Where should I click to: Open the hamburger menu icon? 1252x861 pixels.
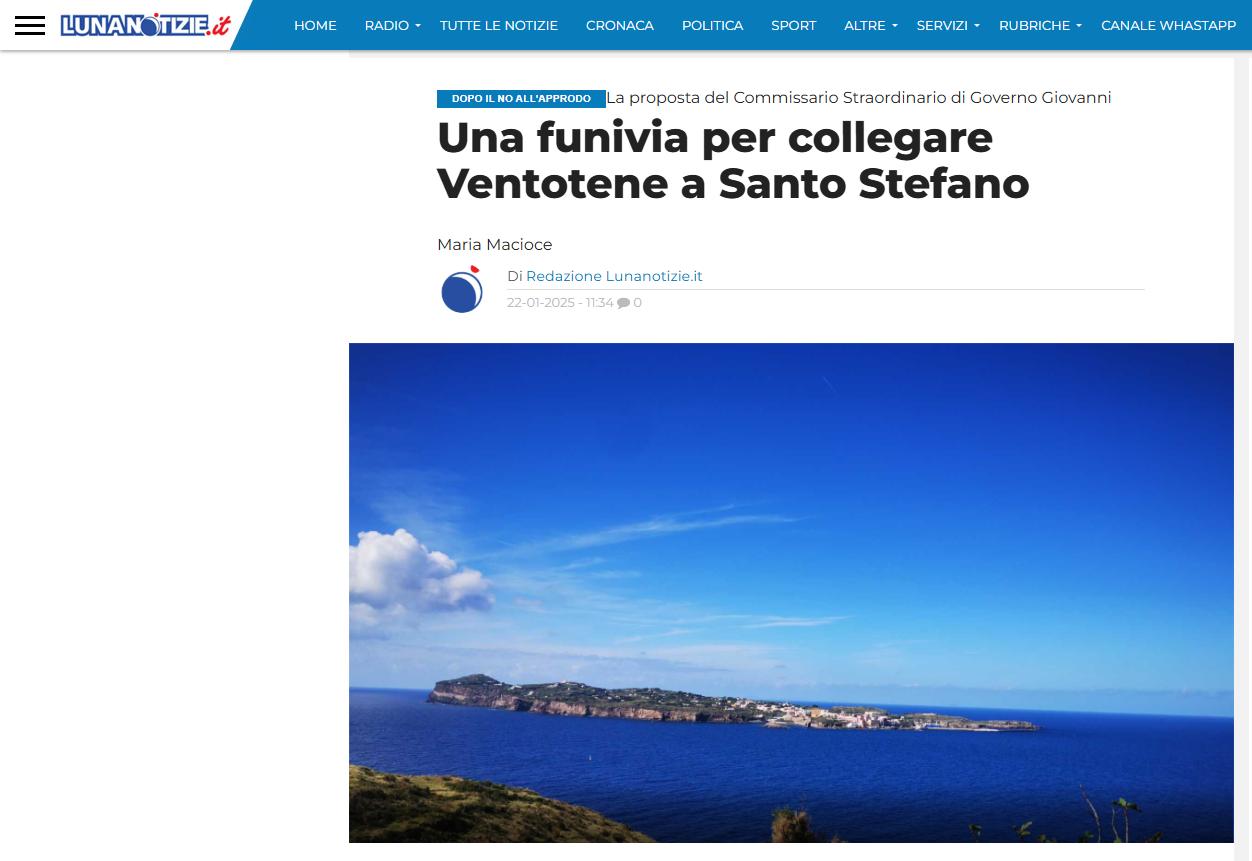coord(30,25)
